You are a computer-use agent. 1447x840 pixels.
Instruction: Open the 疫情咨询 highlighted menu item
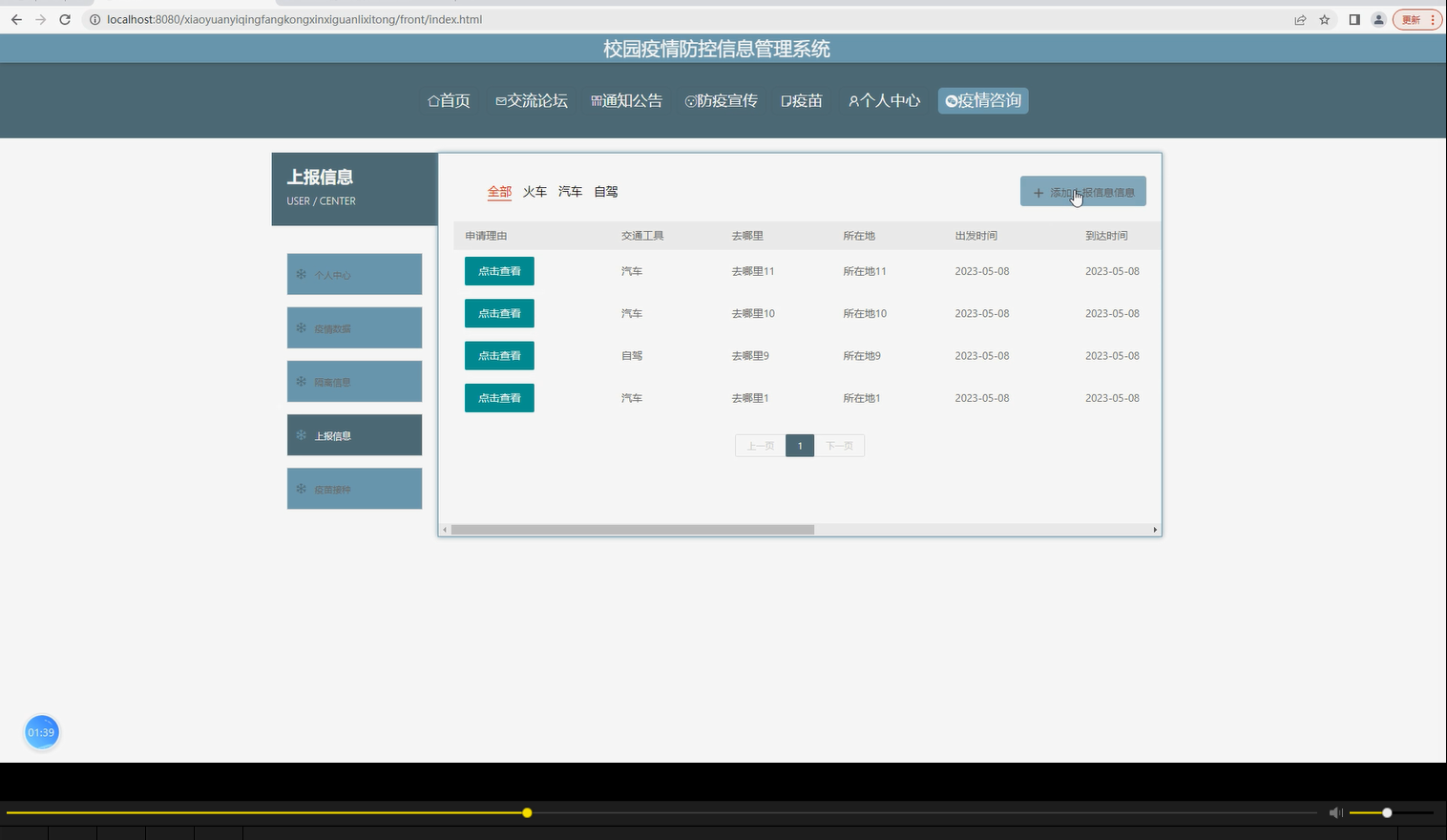click(983, 100)
